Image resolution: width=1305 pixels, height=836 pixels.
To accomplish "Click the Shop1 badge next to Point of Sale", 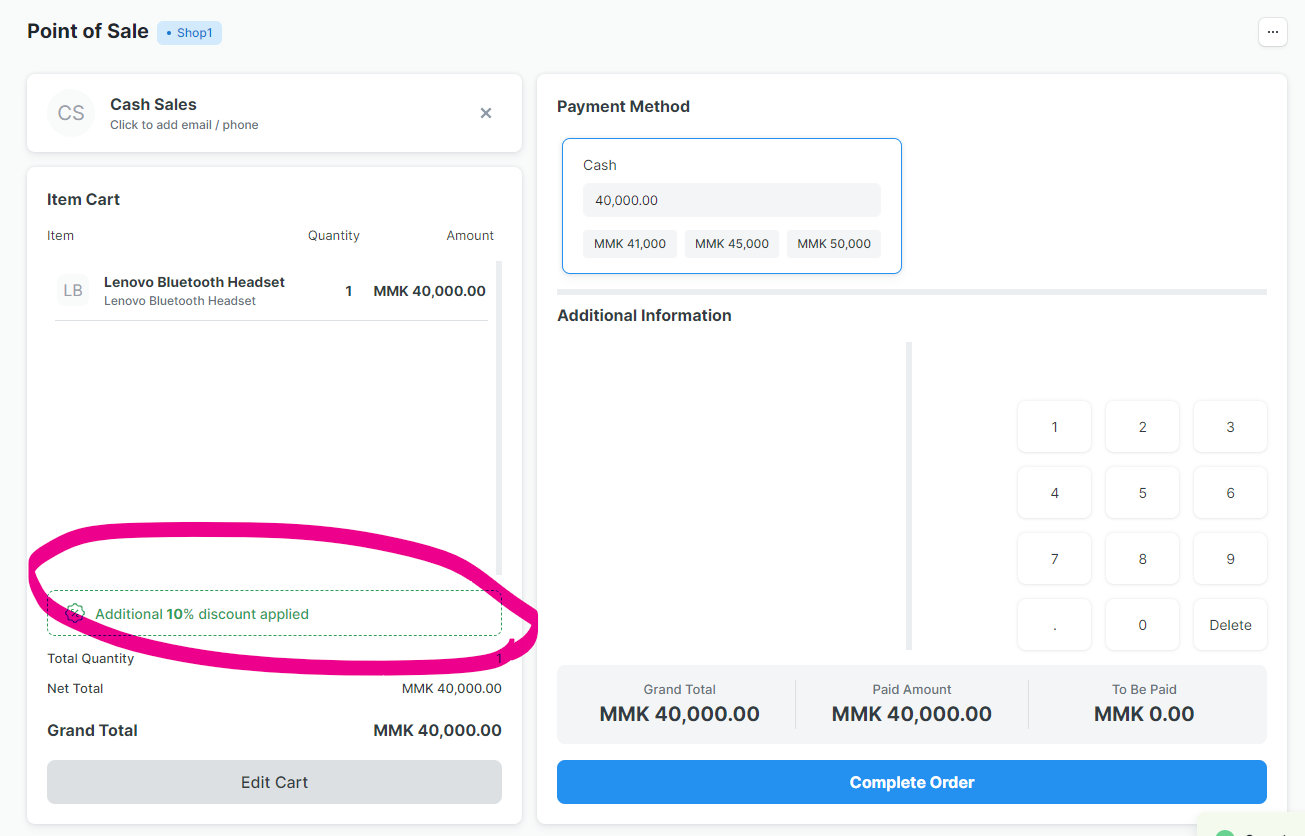I will (189, 32).
